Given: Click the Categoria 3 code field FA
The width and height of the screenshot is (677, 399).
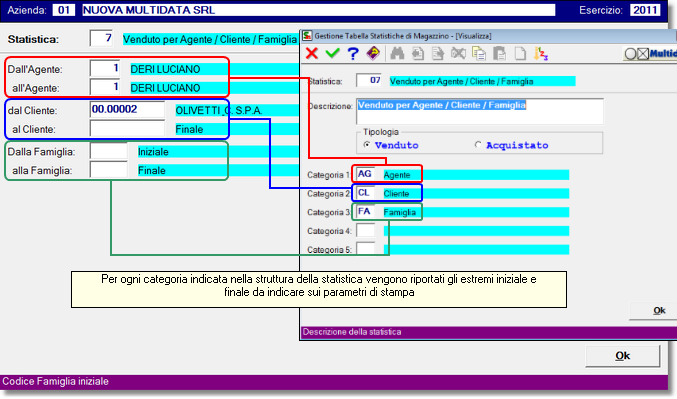Looking at the screenshot, I should [x=365, y=212].
